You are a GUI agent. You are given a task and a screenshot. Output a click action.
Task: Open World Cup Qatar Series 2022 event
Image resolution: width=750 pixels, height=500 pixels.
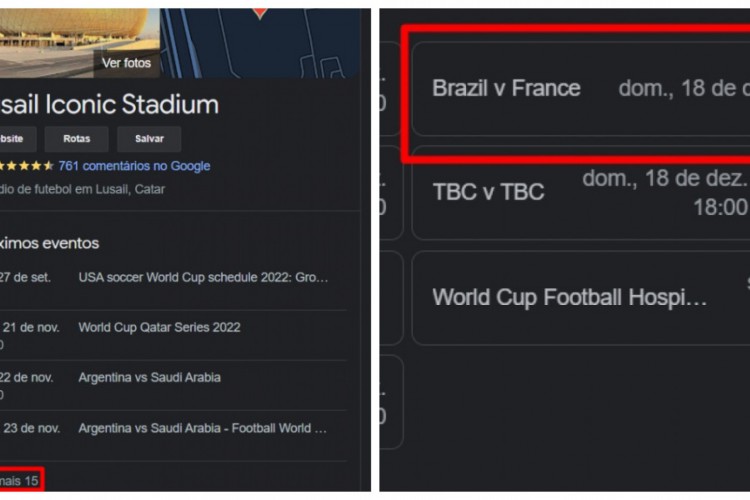point(159,327)
